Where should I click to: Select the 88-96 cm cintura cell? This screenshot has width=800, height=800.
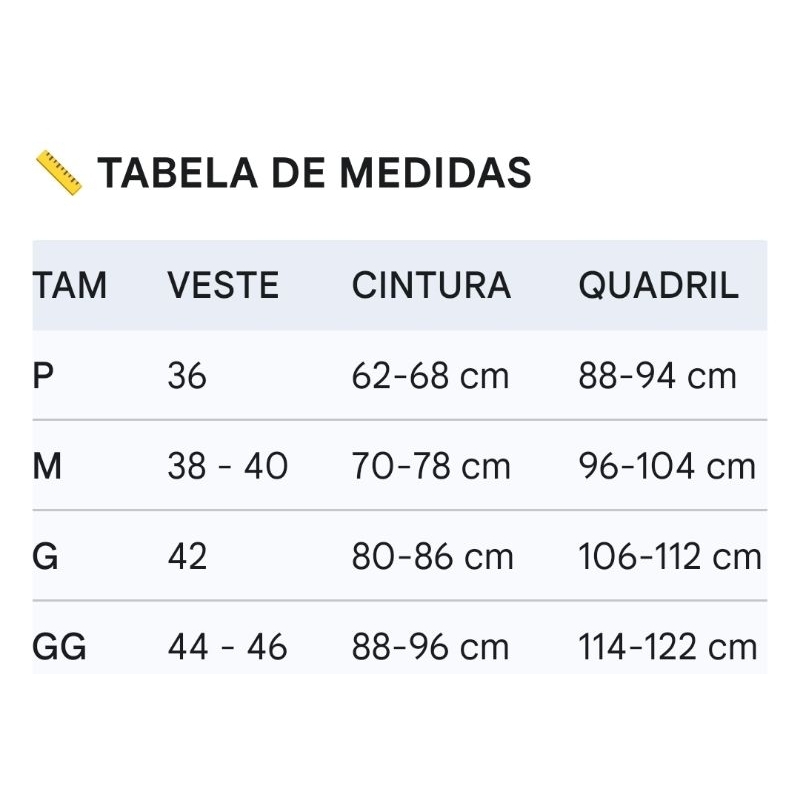click(430, 647)
